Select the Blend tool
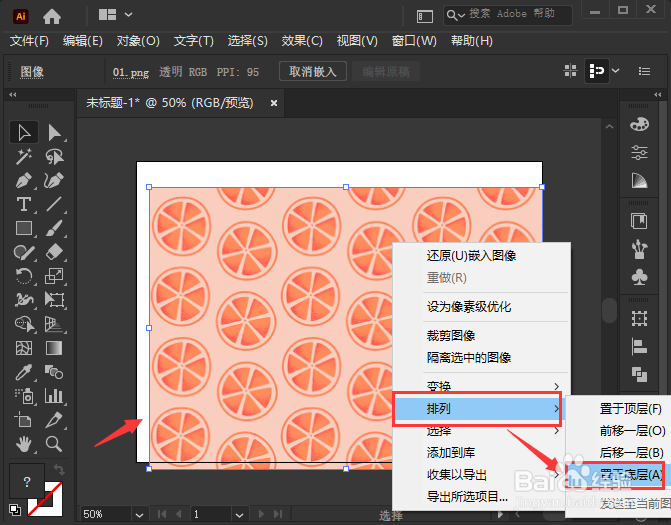 [x=54, y=372]
